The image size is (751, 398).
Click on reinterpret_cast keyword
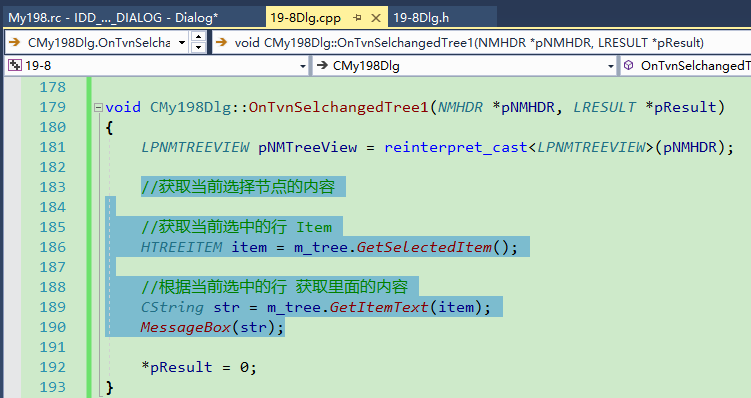pyautogui.click(x=456, y=148)
